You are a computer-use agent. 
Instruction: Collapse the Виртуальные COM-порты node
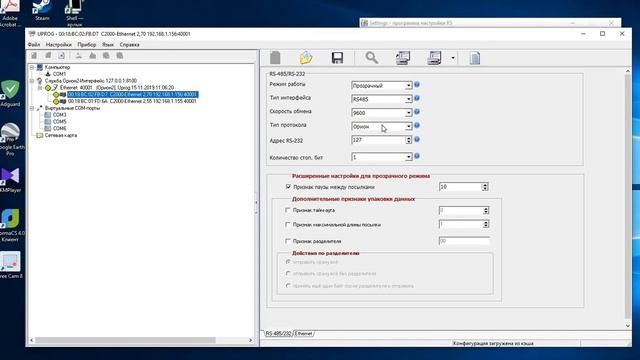coord(32,108)
